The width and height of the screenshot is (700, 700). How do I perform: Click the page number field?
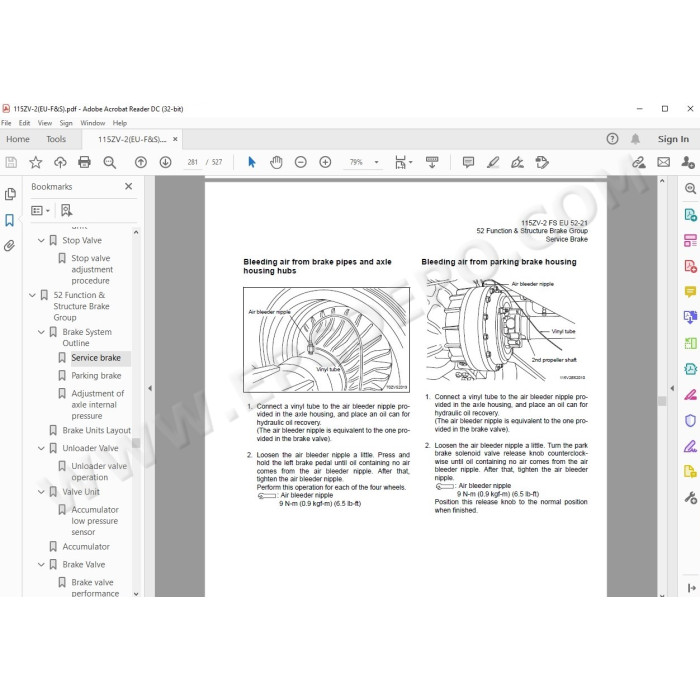pyautogui.click(x=193, y=162)
